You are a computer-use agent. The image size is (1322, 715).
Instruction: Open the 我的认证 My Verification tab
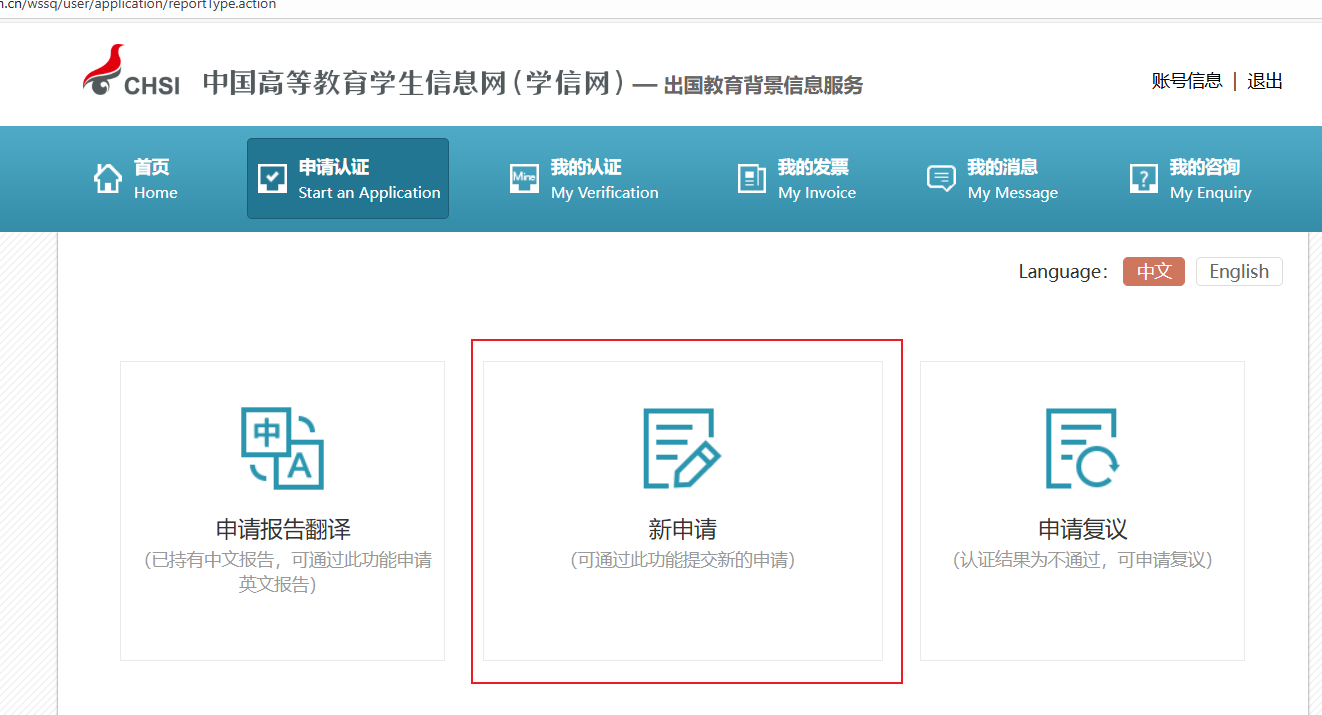604,179
